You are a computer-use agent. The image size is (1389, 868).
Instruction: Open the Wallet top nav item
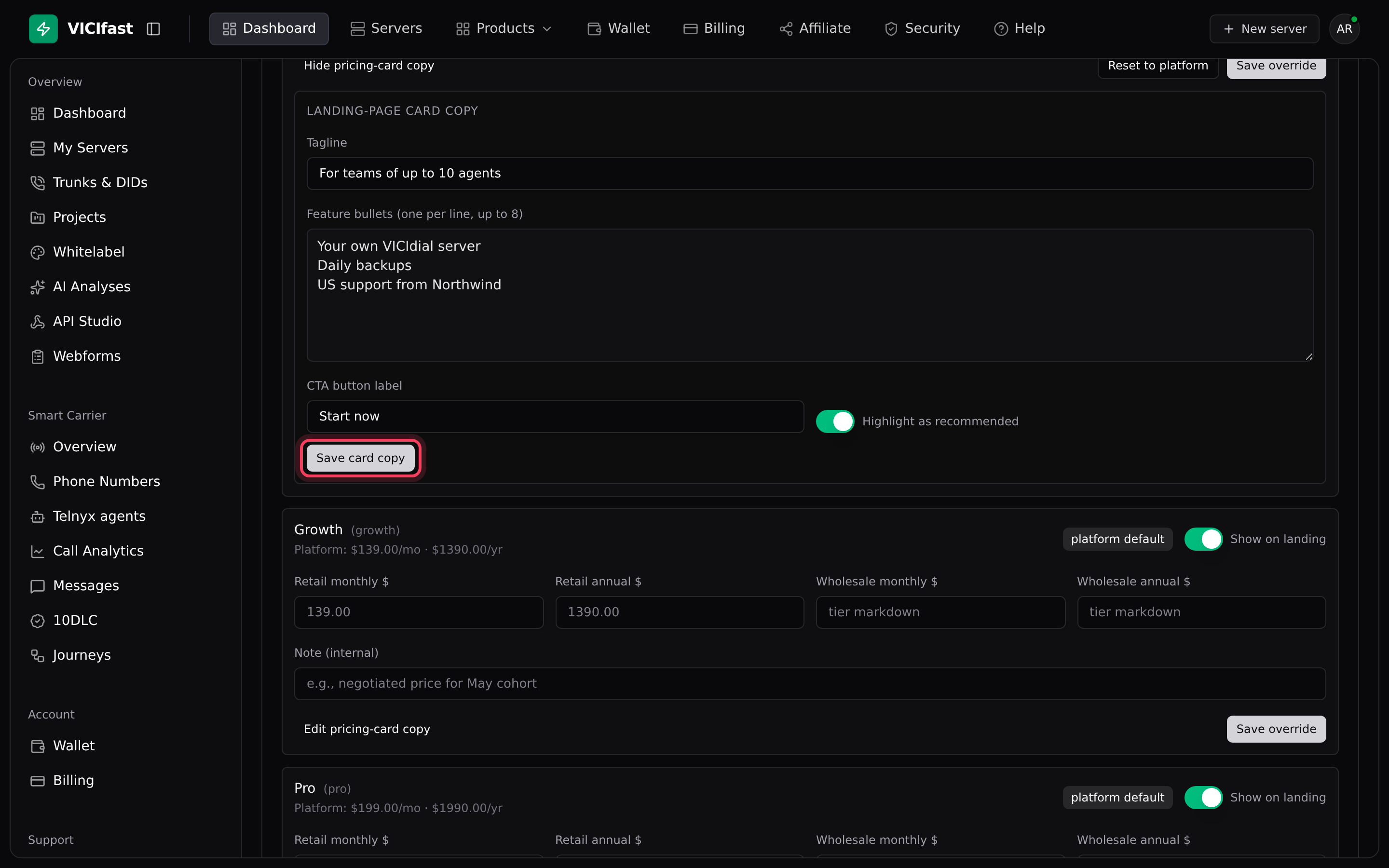tap(618, 29)
